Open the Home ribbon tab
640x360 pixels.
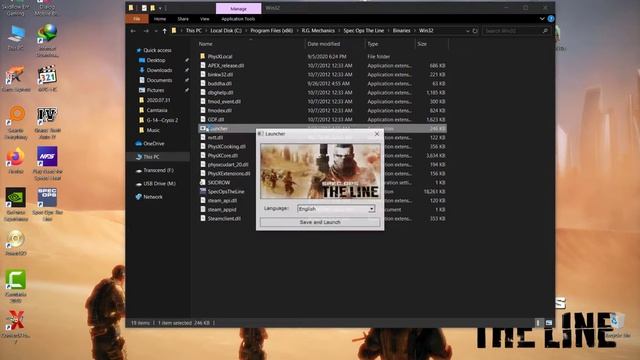[160, 19]
